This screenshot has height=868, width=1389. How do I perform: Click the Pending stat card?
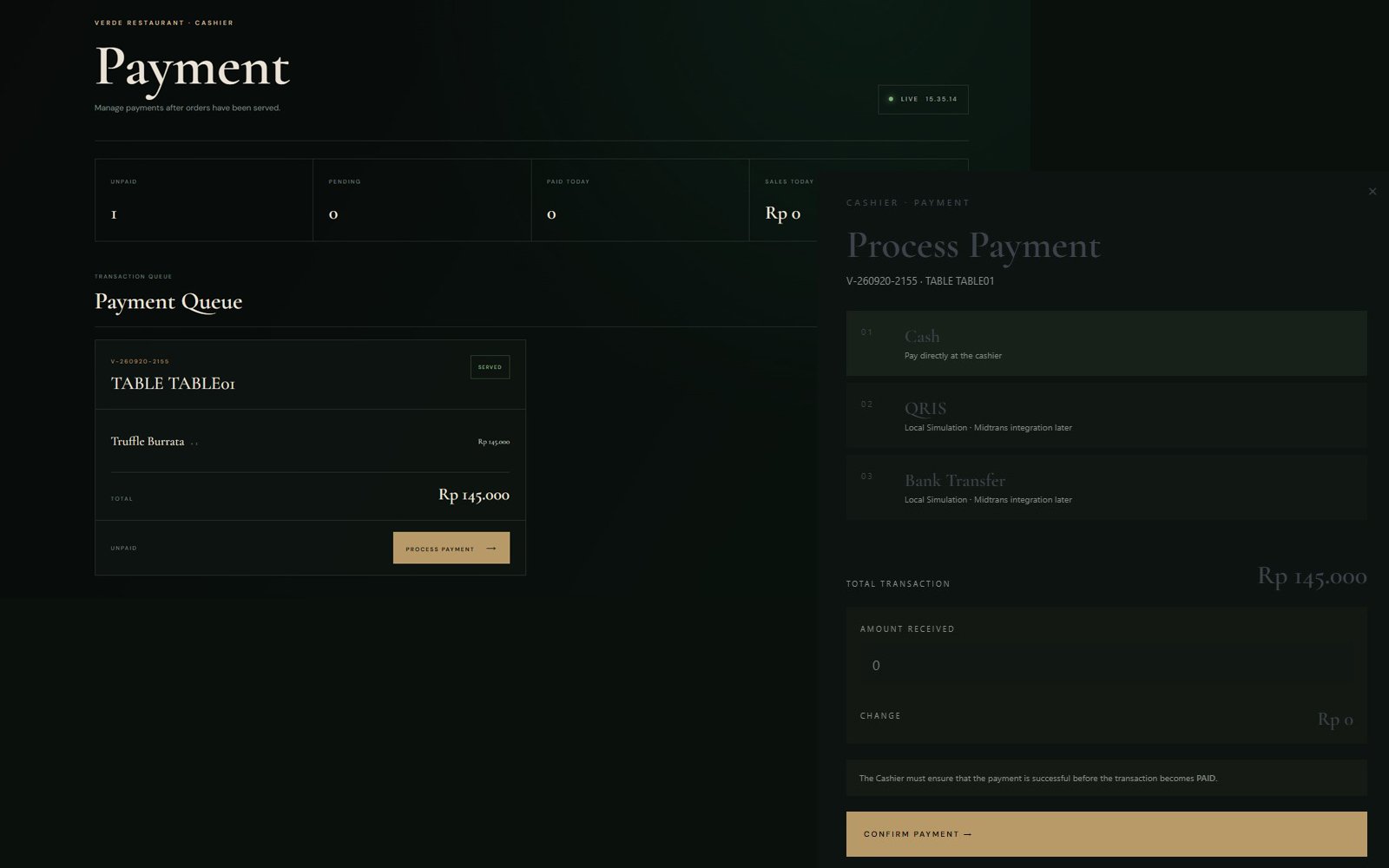(x=422, y=200)
